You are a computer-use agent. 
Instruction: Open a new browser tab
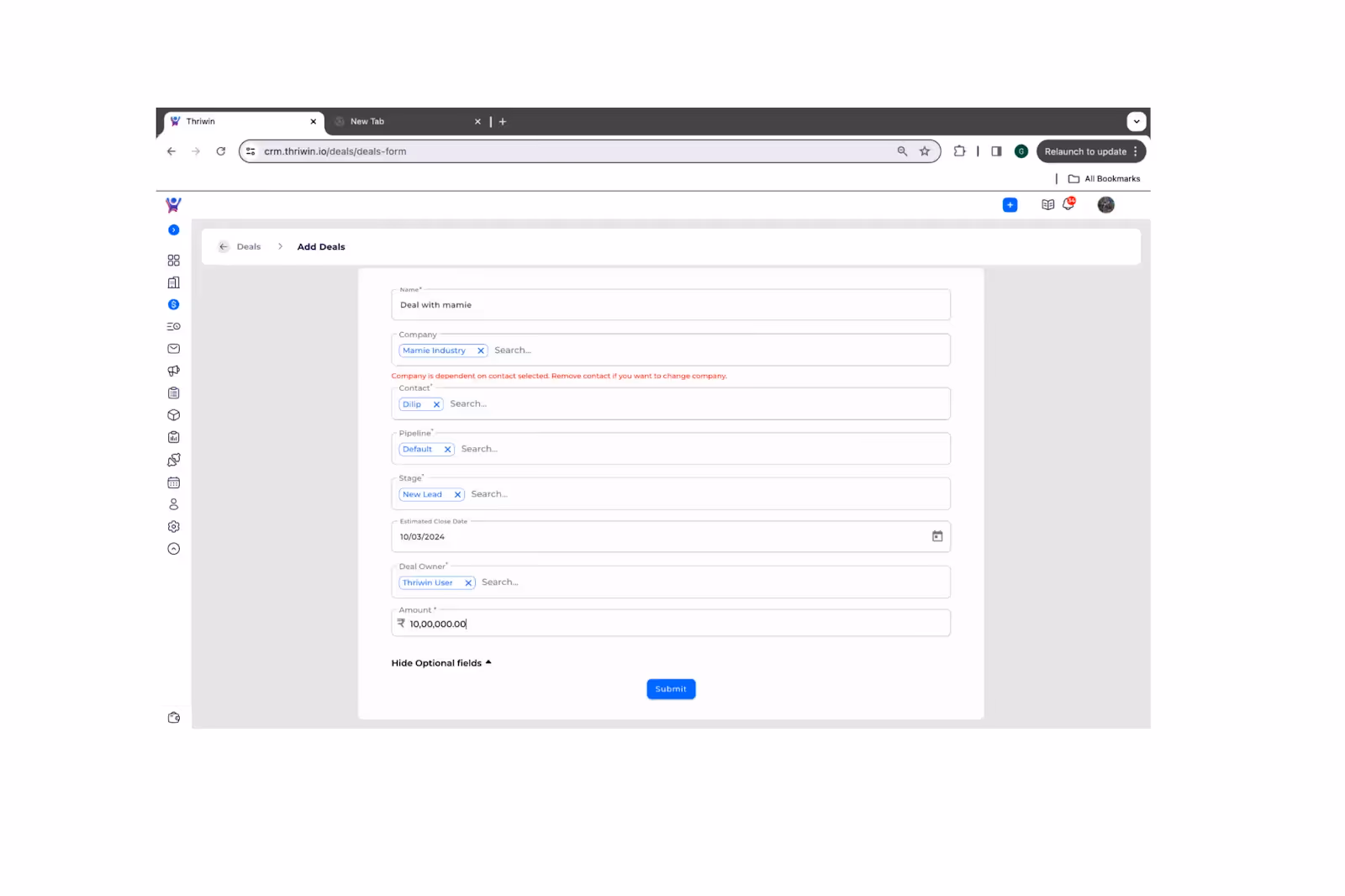pyautogui.click(x=503, y=122)
